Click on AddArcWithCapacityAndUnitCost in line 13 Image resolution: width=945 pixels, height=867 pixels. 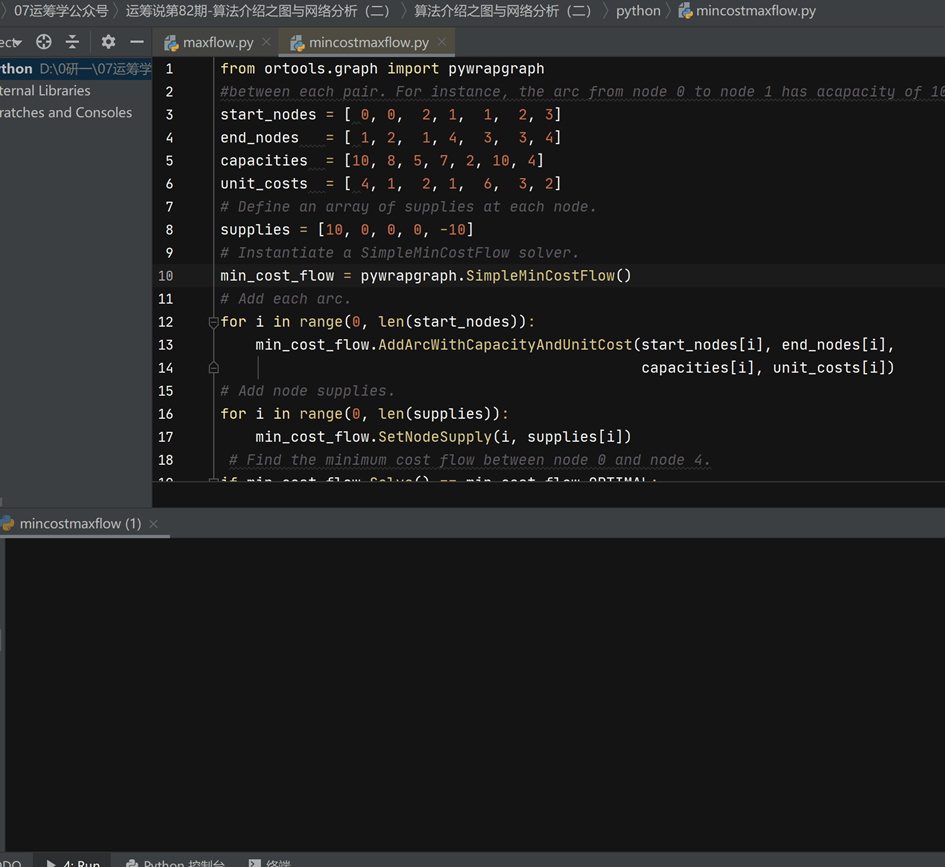tap(505, 345)
